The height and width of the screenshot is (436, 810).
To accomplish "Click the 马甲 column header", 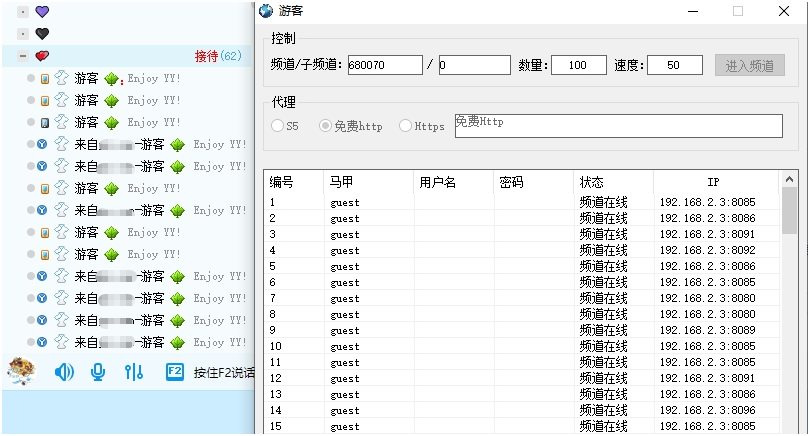I will pos(340,182).
